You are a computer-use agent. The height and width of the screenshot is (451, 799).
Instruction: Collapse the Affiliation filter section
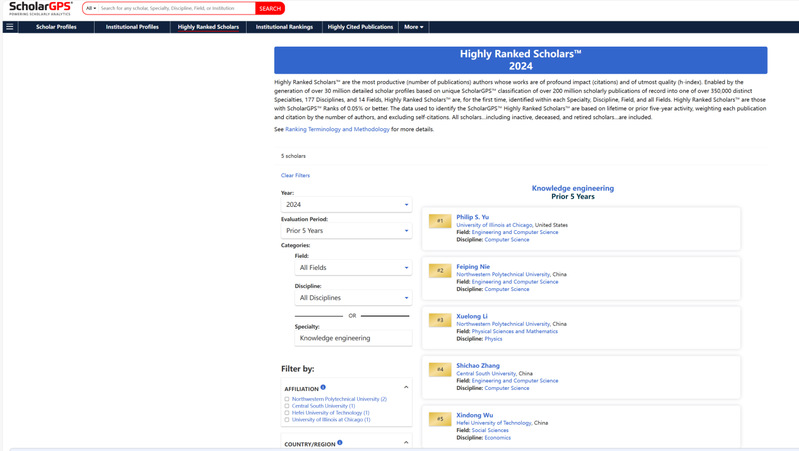(406, 387)
